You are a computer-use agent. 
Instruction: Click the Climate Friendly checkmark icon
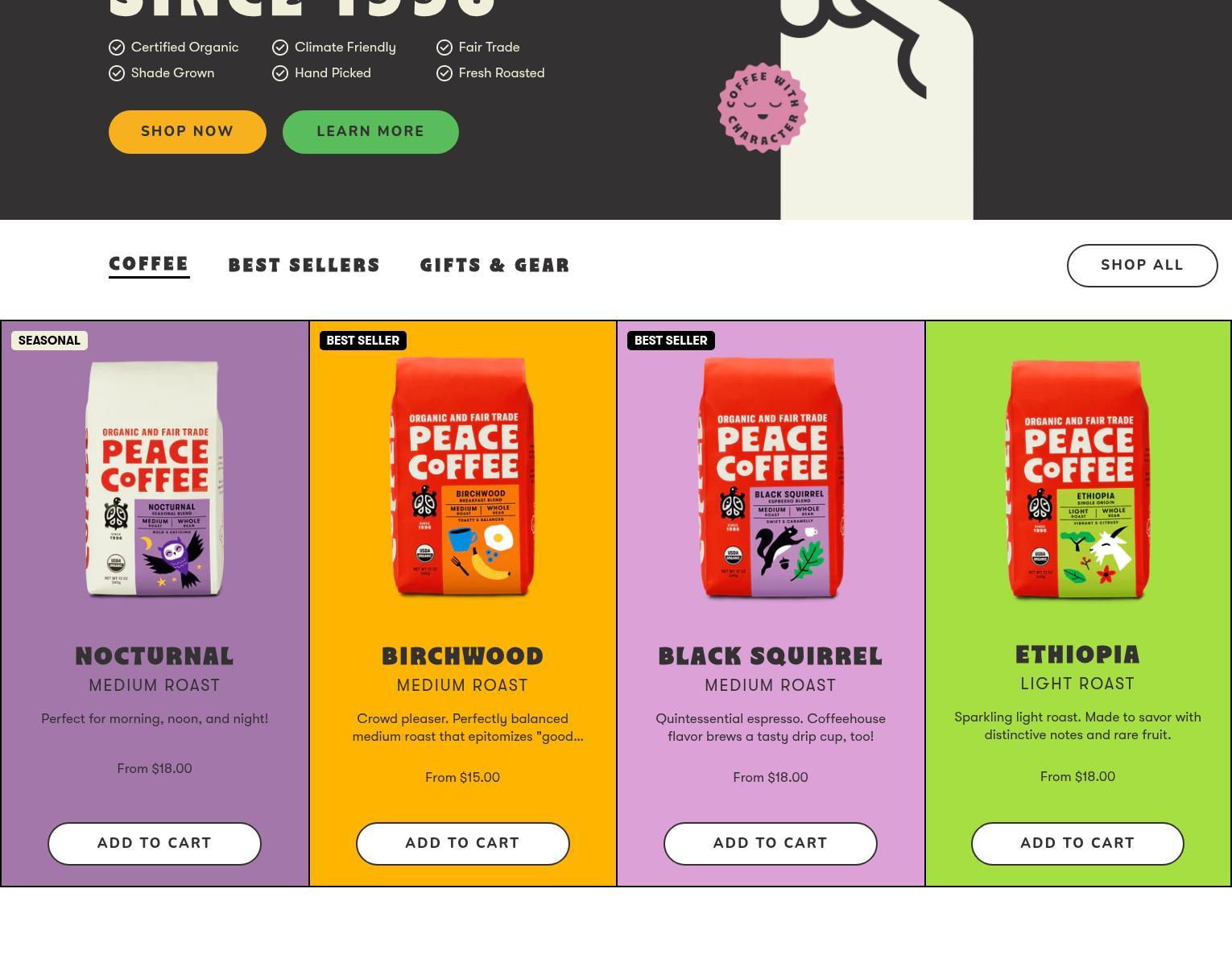tap(280, 48)
